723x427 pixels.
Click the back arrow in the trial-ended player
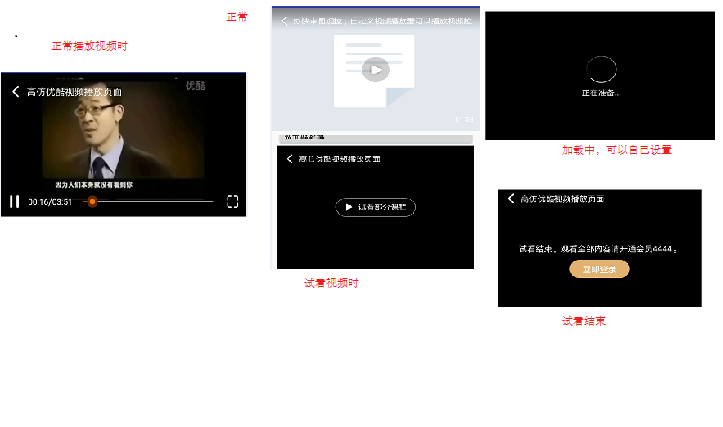(x=511, y=198)
